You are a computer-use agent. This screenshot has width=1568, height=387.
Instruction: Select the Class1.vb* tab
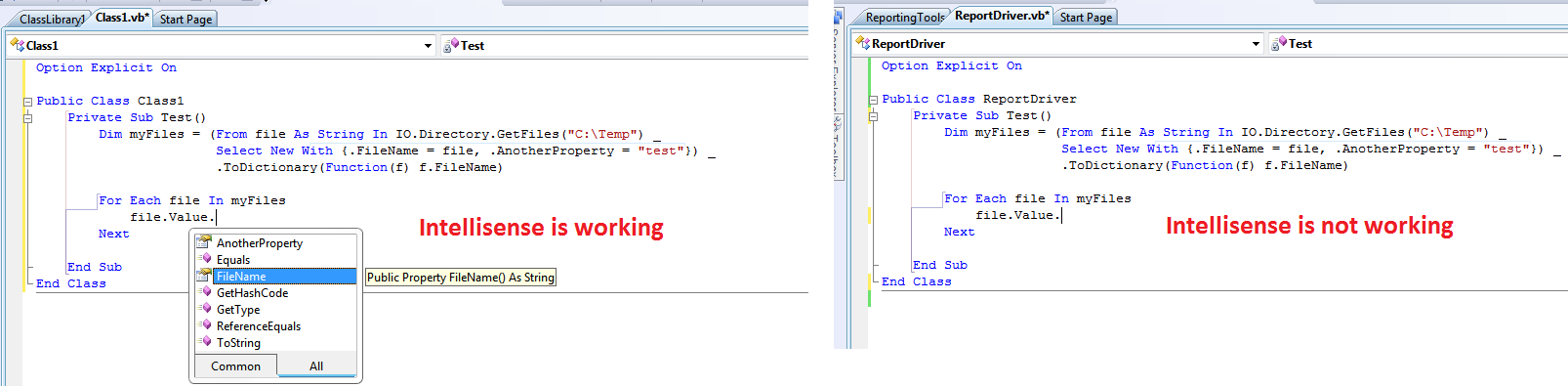[122, 18]
